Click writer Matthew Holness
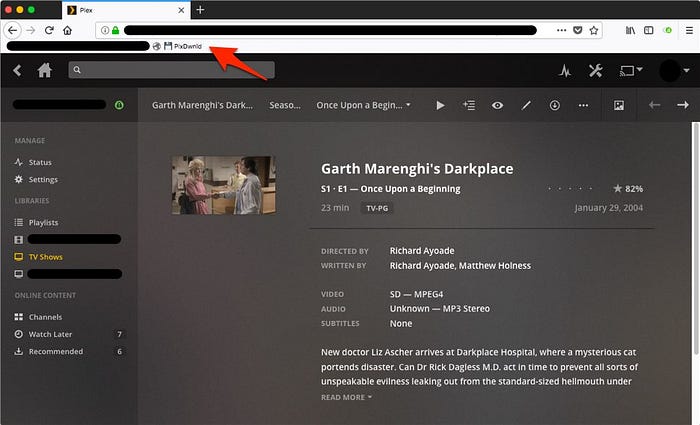 [x=495, y=266]
